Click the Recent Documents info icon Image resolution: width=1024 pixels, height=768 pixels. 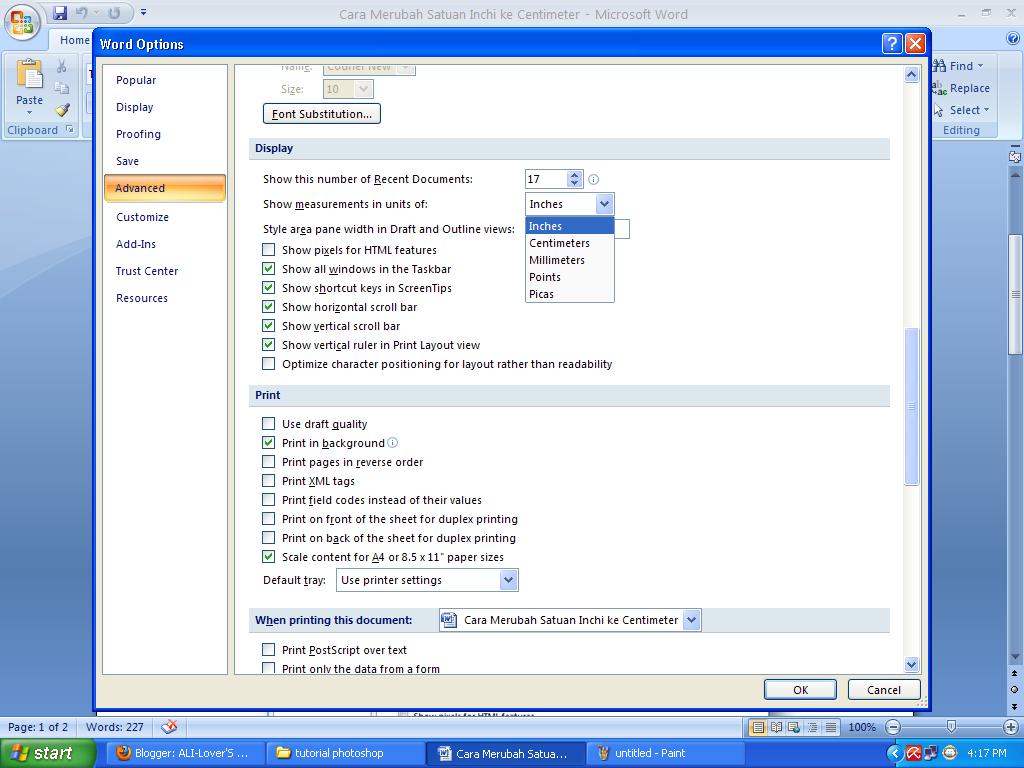[x=594, y=180]
